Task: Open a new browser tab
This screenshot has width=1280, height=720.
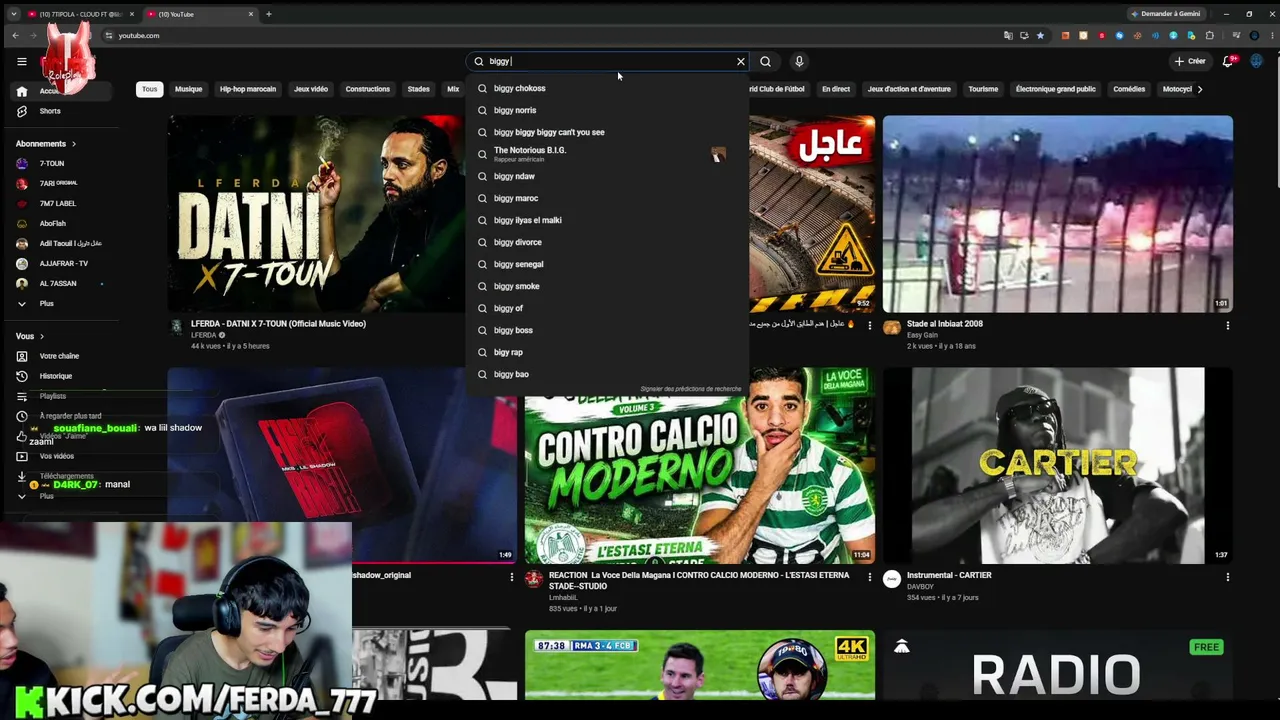Action: pyautogui.click(x=268, y=14)
